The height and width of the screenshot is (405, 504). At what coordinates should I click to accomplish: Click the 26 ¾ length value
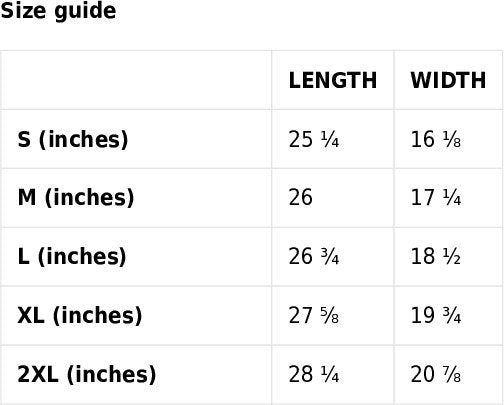[314, 257]
